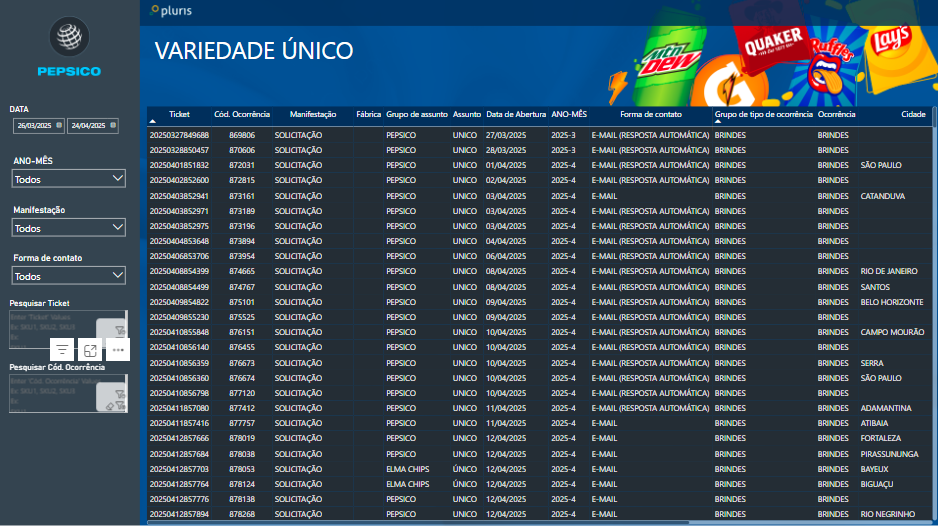
Task: Sort by Cidade column header
Action: click(x=913, y=114)
